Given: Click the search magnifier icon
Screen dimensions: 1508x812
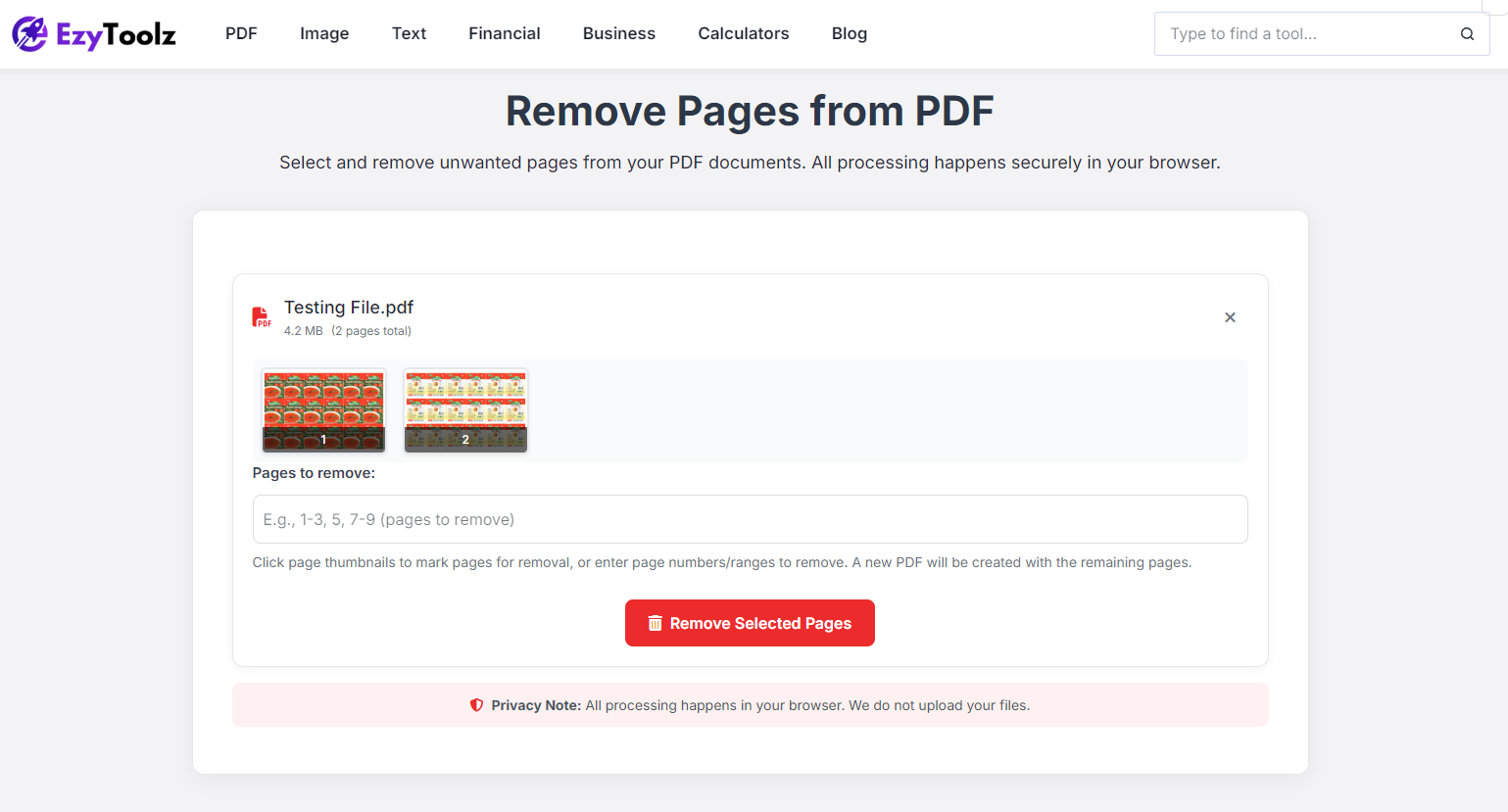Looking at the screenshot, I should coord(1467,33).
